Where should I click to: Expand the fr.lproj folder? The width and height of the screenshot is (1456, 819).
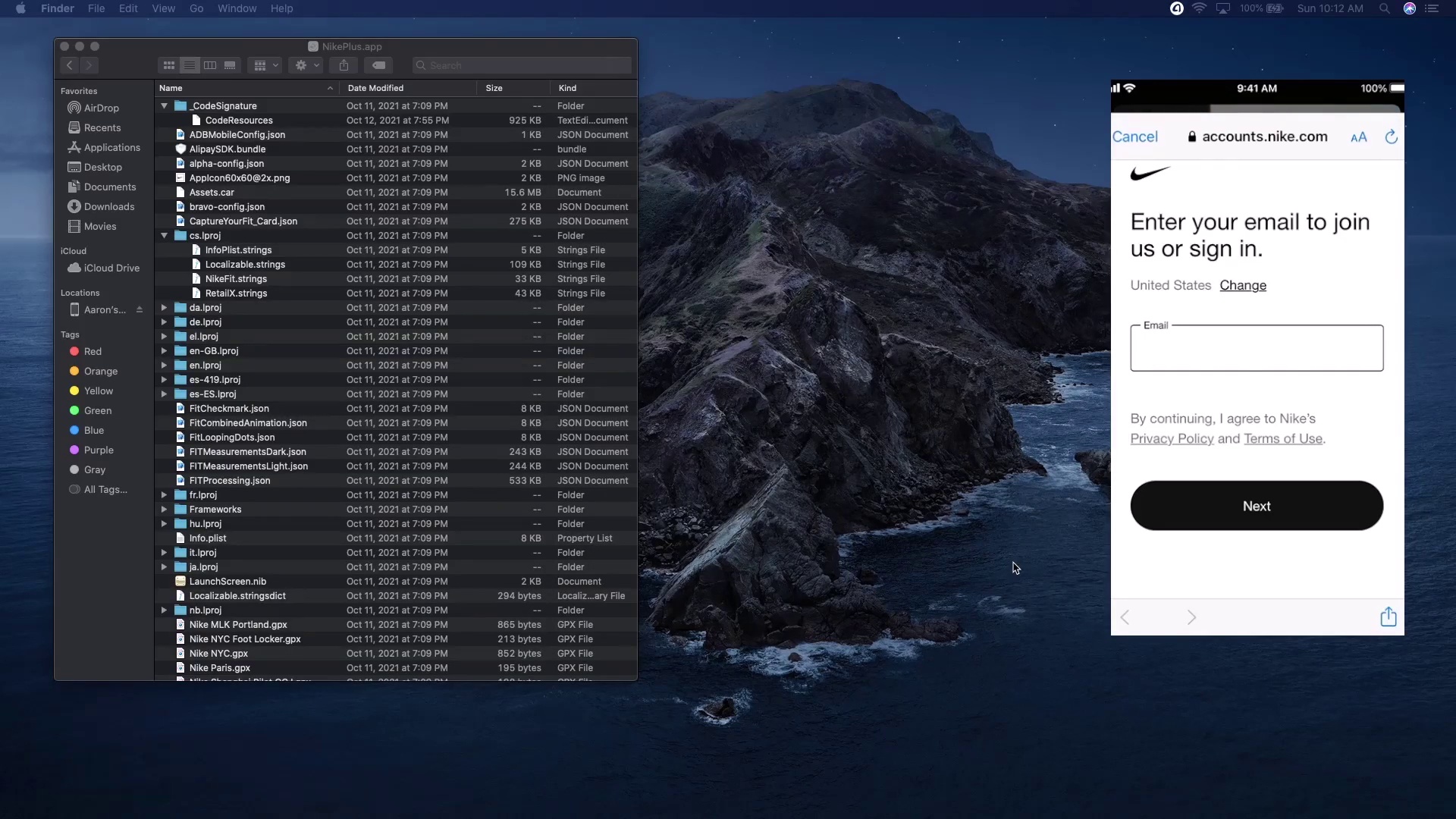[164, 495]
